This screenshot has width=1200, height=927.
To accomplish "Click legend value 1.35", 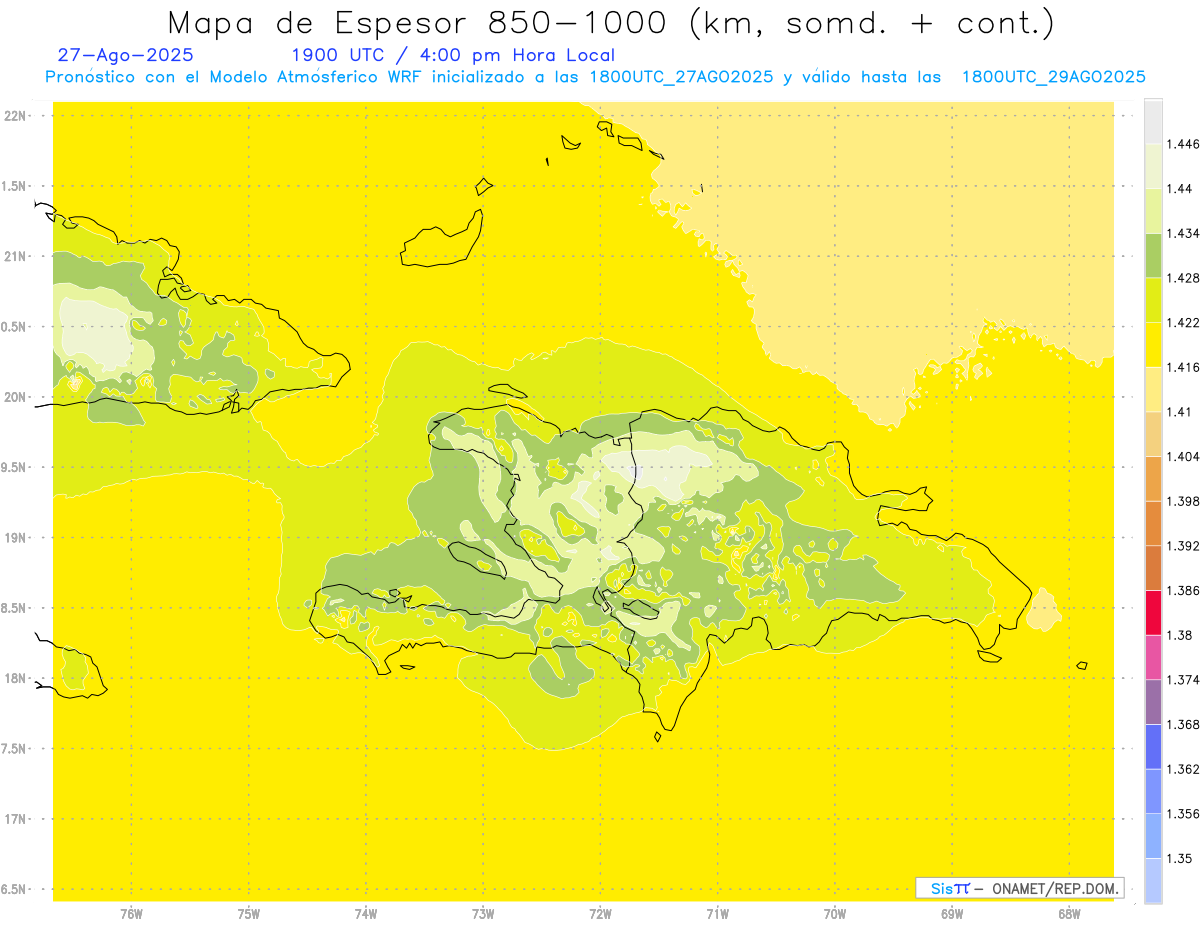I will click(1181, 858).
